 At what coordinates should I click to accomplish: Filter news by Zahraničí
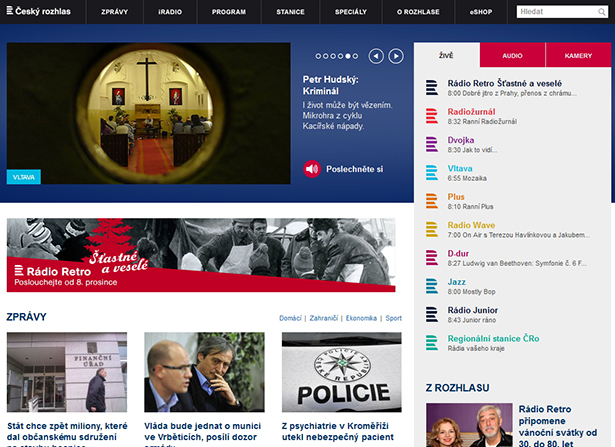click(x=324, y=318)
